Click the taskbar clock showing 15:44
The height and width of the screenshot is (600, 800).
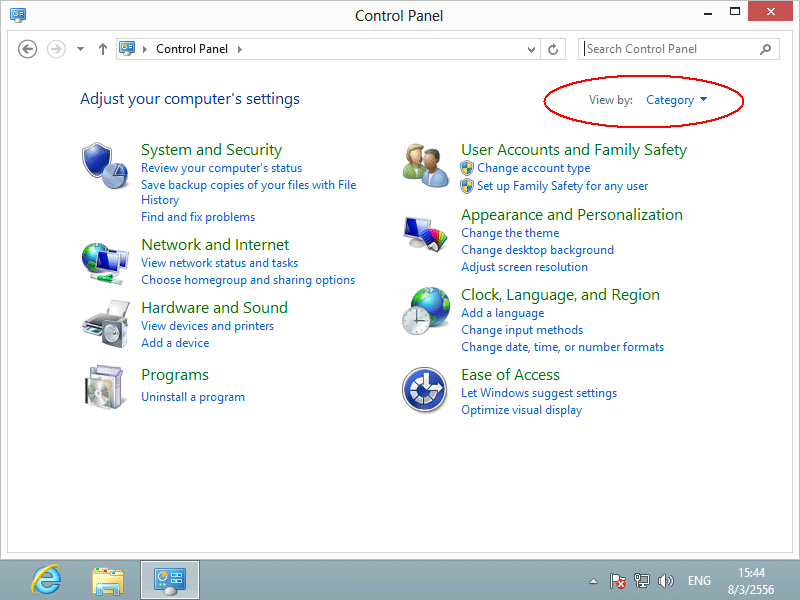751,581
